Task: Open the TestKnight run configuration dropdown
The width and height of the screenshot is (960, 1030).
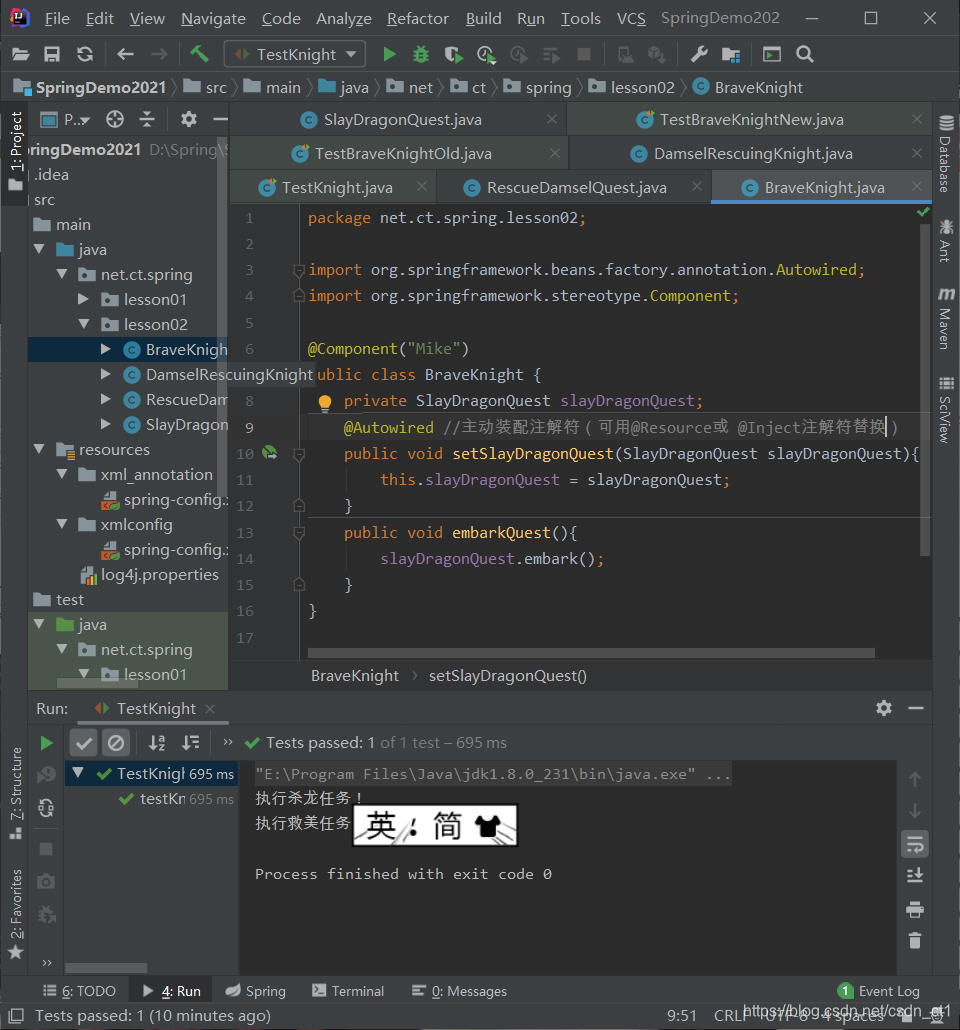Action: pos(294,55)
